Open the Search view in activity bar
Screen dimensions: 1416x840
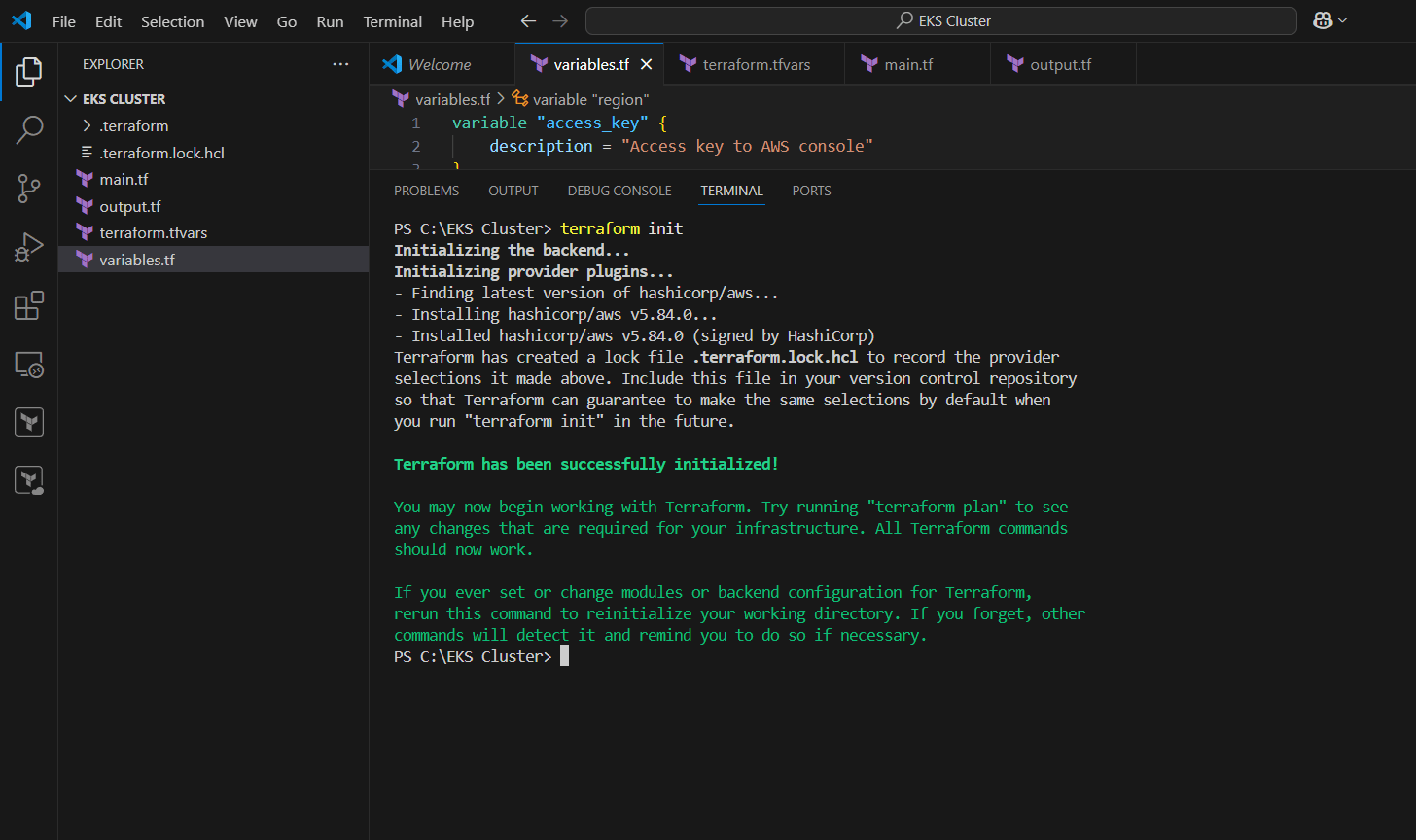(29, 130)
